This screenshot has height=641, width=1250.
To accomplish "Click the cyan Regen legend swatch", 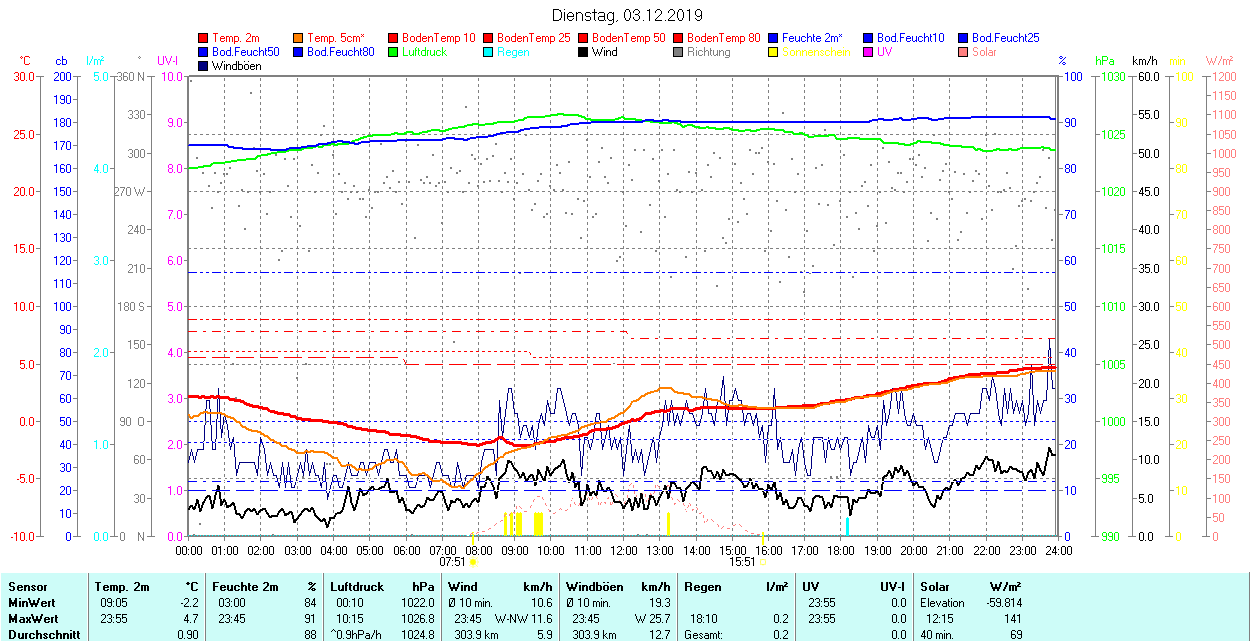I will (489, 52).
